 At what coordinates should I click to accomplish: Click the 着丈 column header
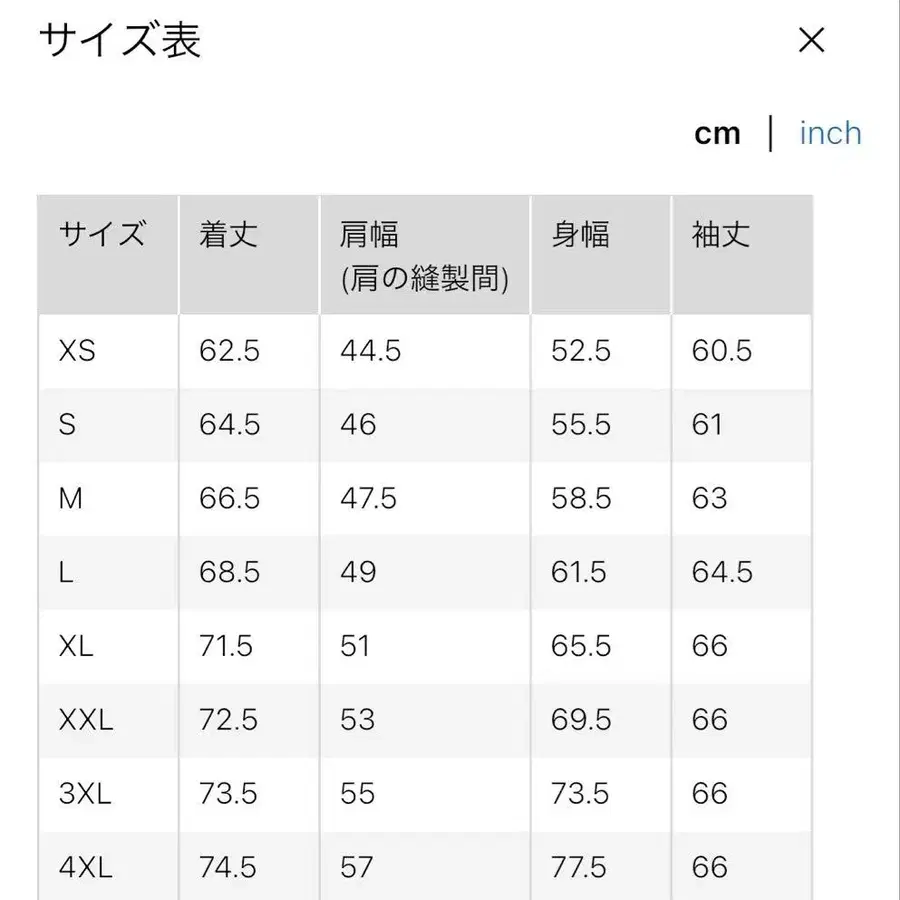coord(226,236)
